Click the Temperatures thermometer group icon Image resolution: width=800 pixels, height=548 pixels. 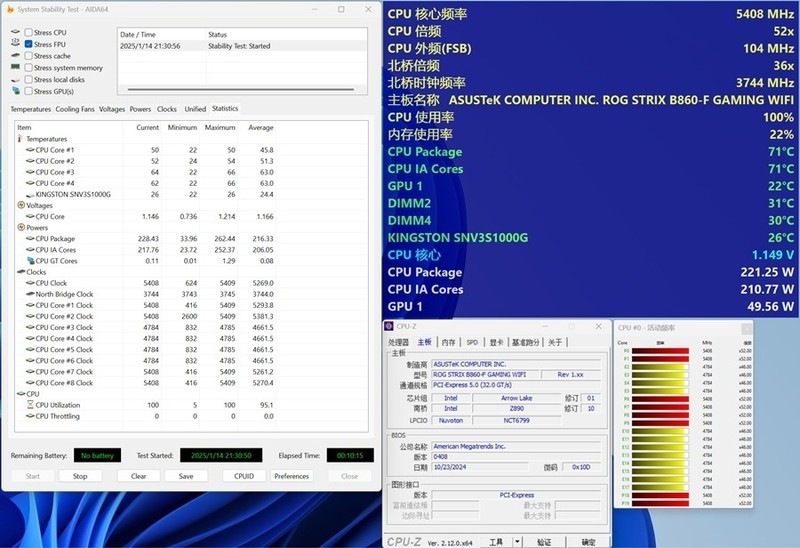[x=20, y=139]
